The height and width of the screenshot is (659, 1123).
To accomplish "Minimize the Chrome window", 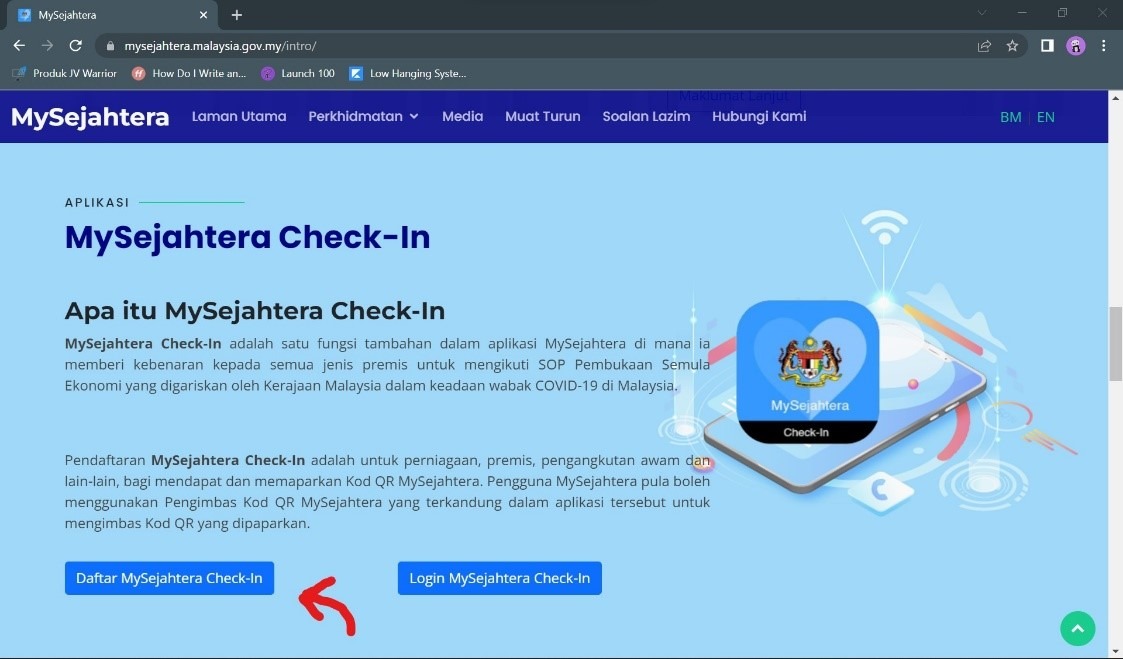I will pos(1022,13).
